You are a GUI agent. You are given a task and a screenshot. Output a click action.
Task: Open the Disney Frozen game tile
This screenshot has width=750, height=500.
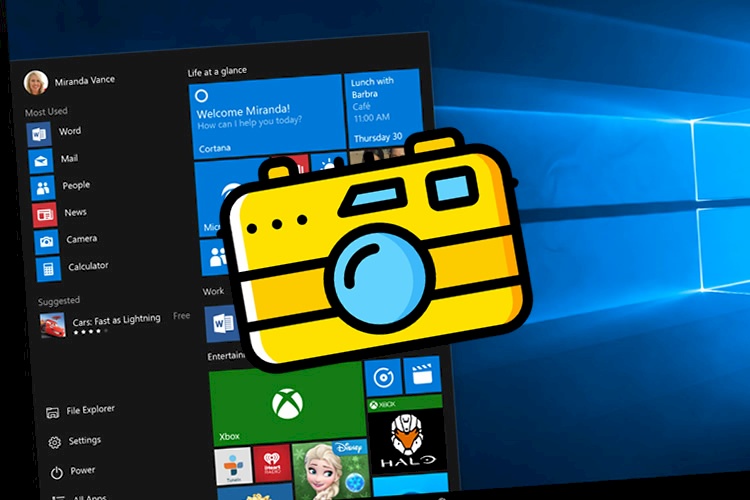tap(331, 469)
